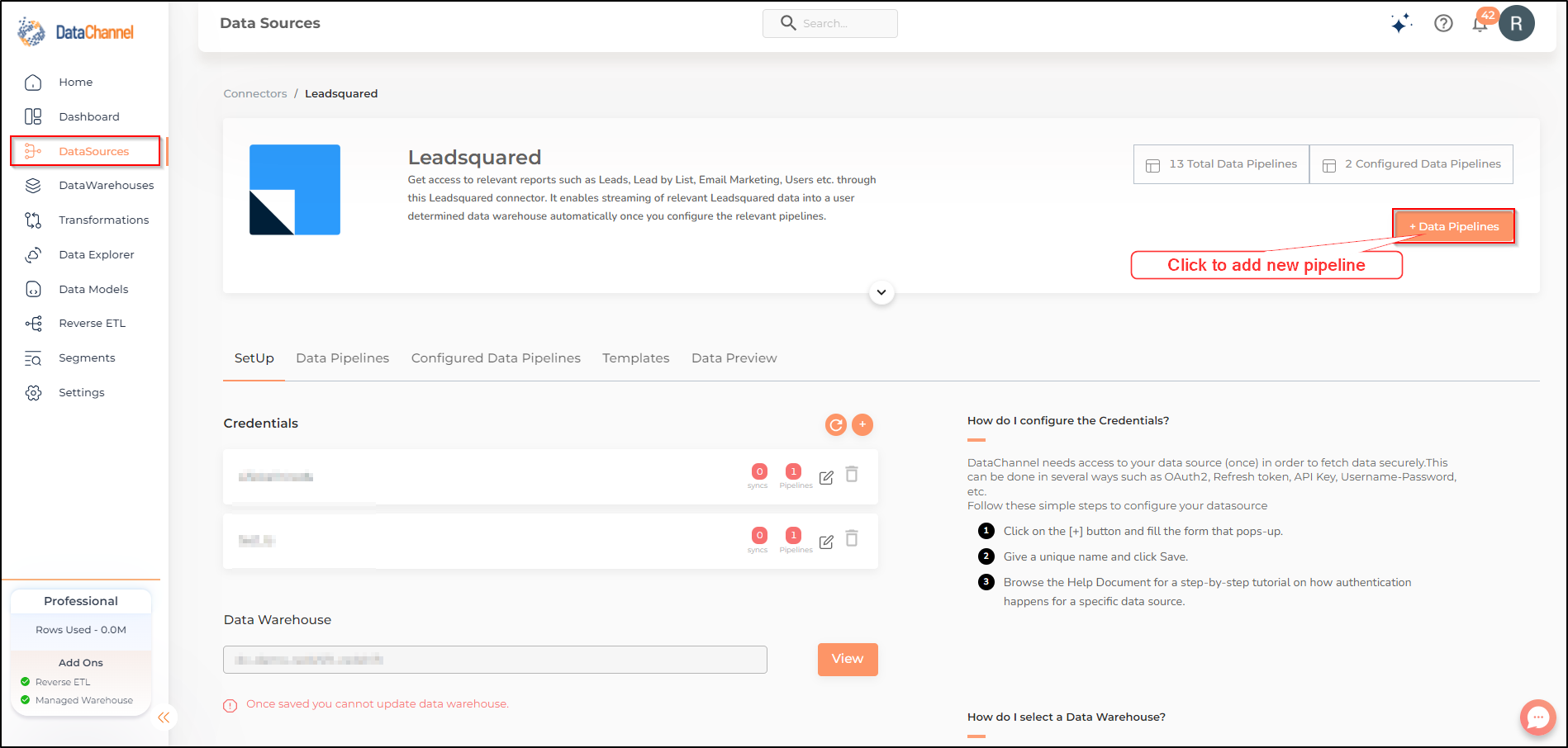1568x748 pixels.
Task: Open Settings from the sidebar
Action: pyautogui.click(x=82, y=393)
